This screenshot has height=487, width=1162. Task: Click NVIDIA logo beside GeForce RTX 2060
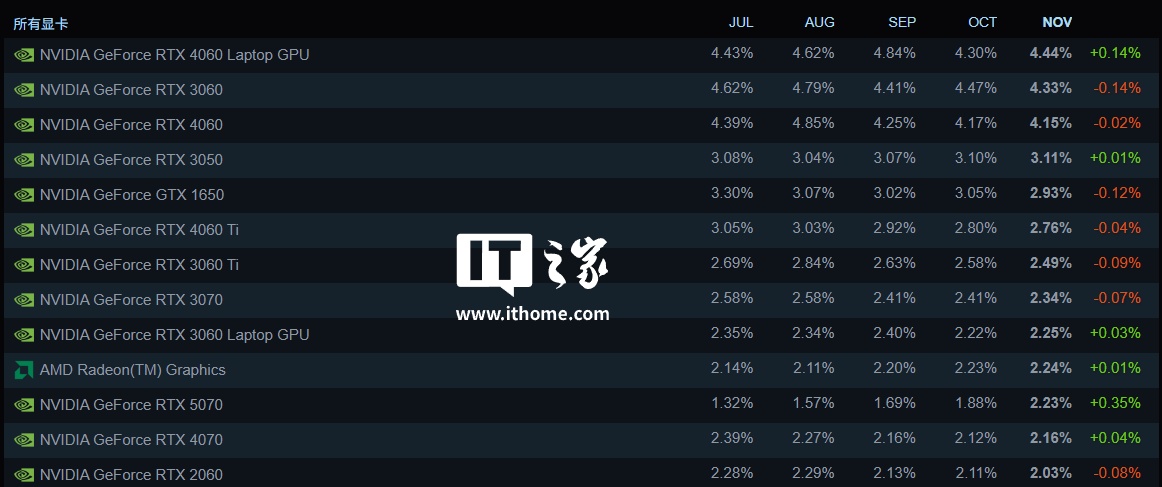pos(24,475)
